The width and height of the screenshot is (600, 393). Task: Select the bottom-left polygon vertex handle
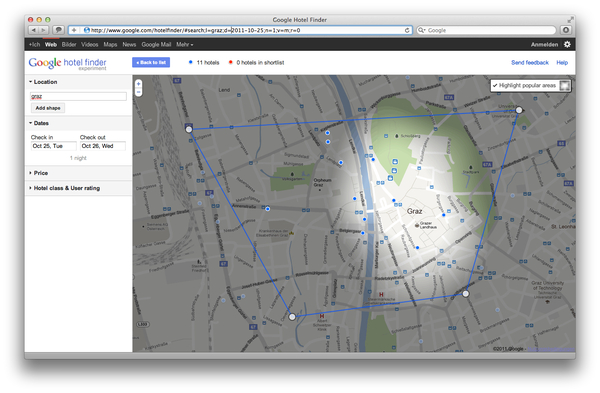292,317
